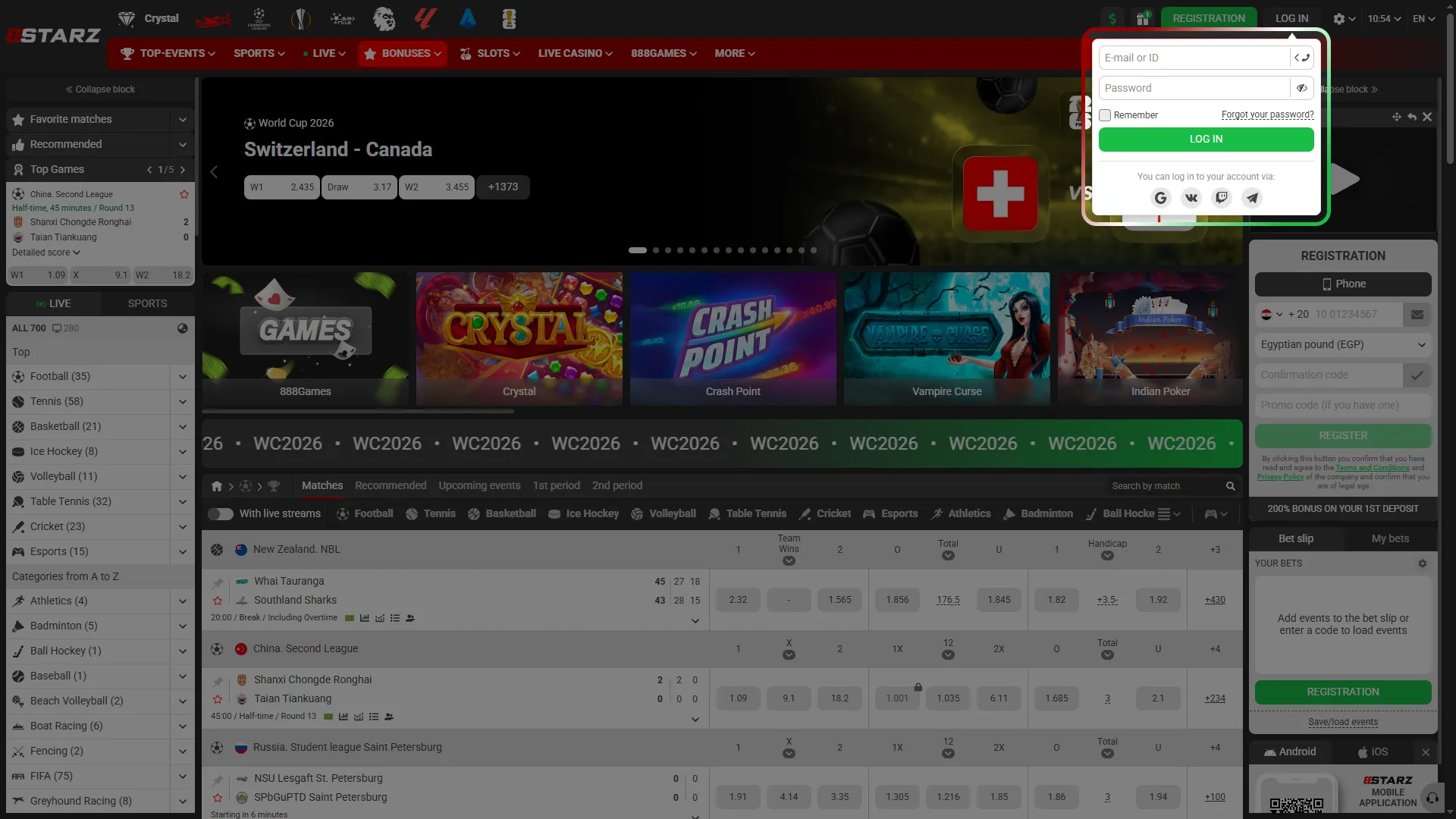
Task: Open statistics icon for Whai Tauranga match
Action: (x=365, y=618)
